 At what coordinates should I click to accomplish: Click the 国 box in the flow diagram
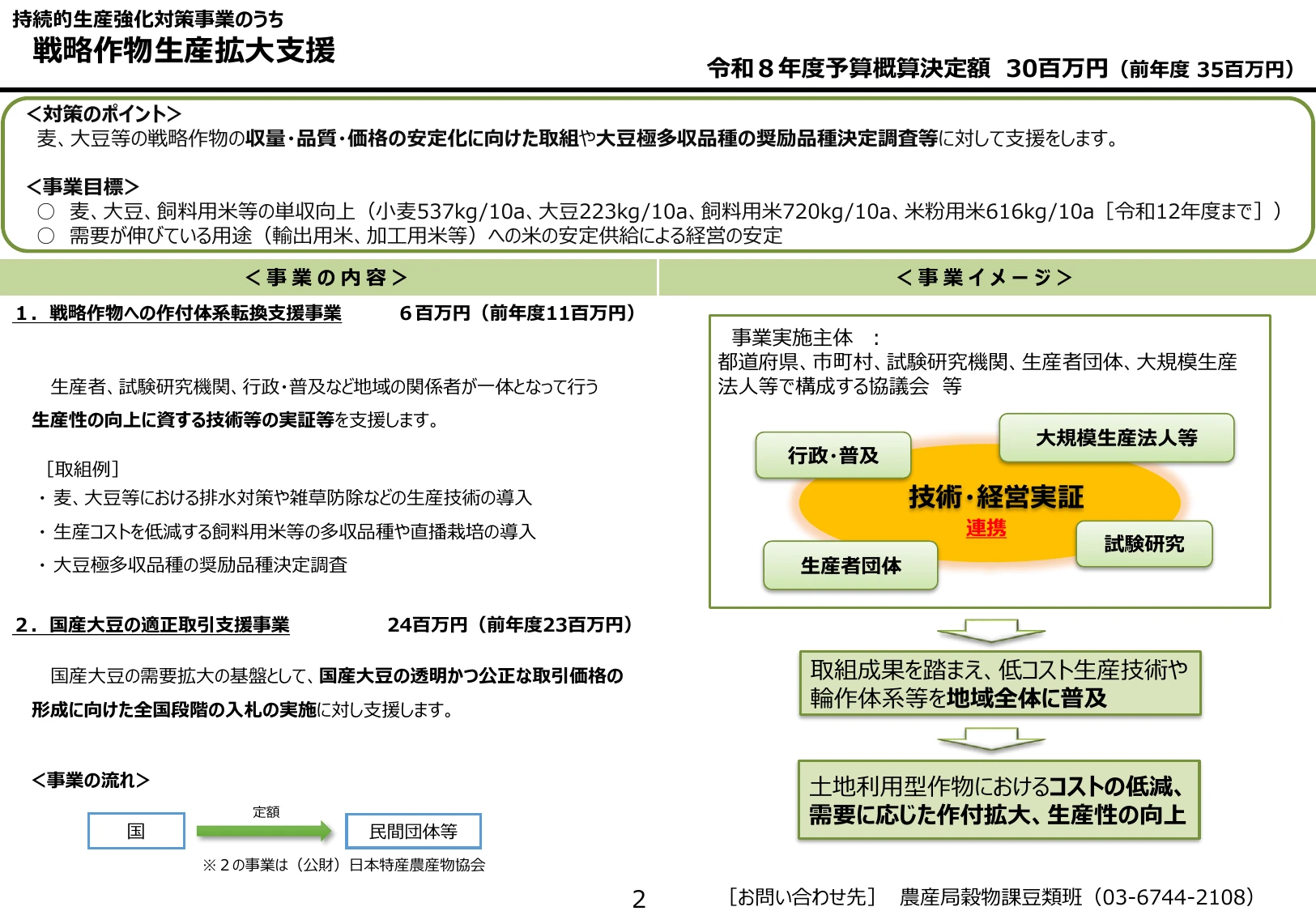(x=136, y=831)
